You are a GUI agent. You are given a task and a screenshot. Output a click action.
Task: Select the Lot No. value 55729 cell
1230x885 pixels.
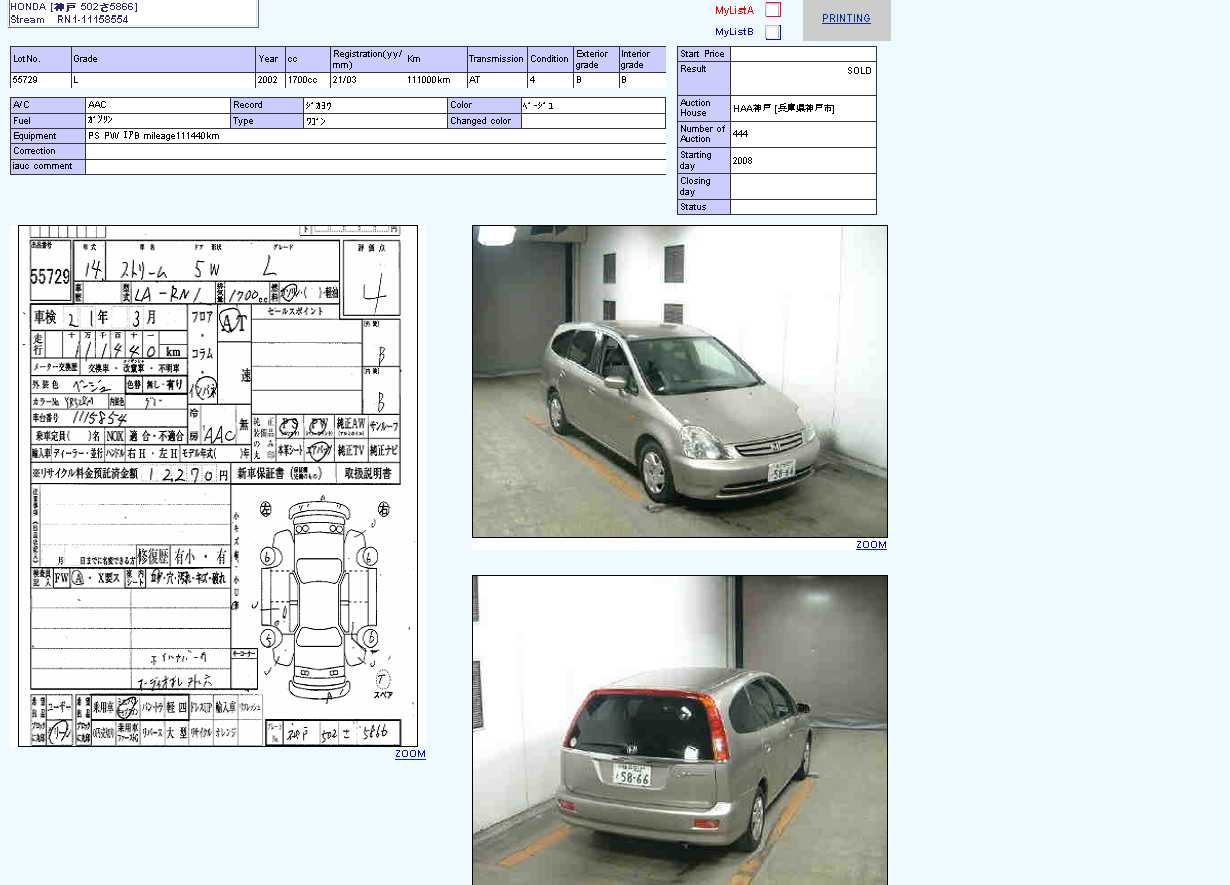click(40, 80)
